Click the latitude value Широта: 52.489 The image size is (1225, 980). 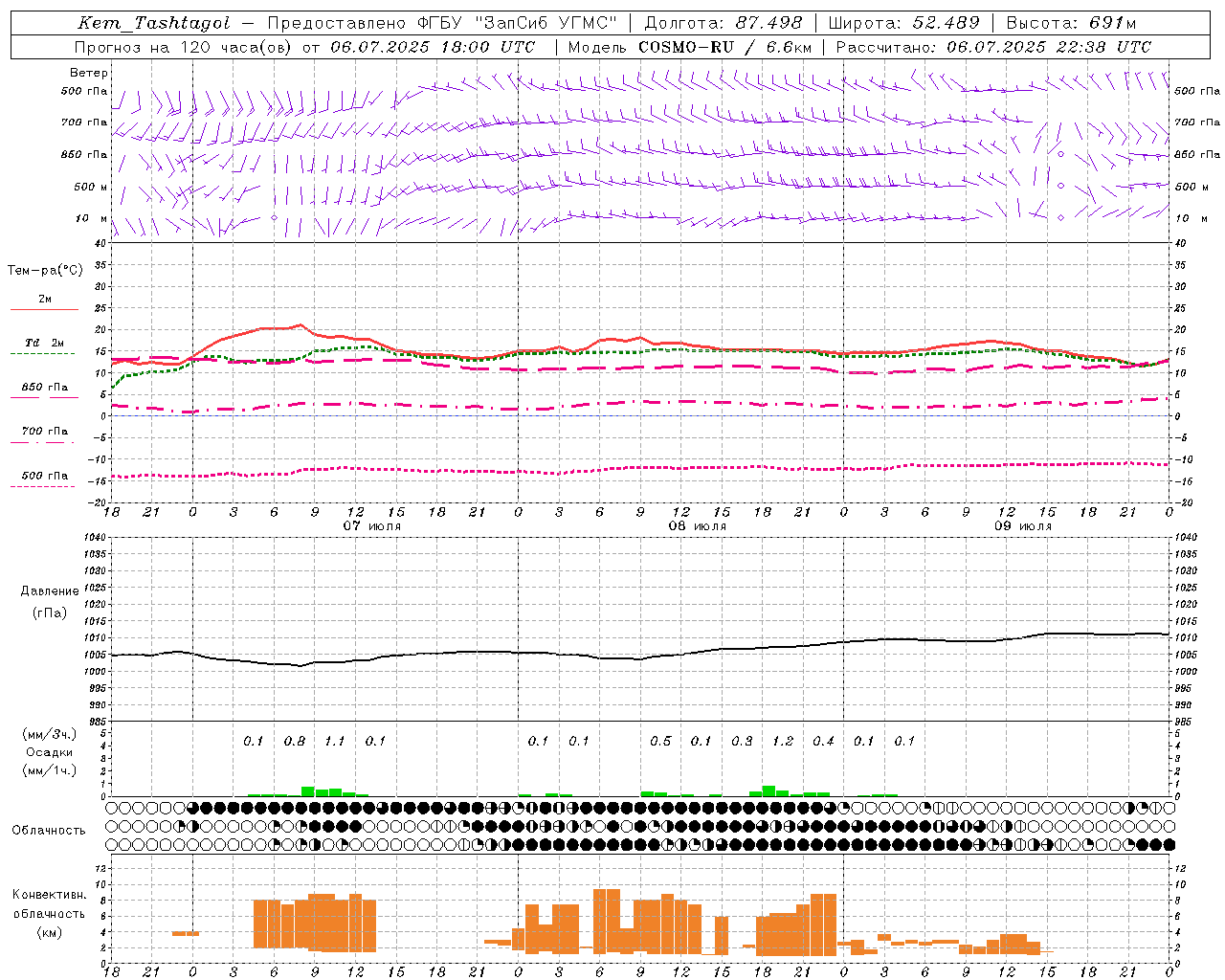pos(904,23)
